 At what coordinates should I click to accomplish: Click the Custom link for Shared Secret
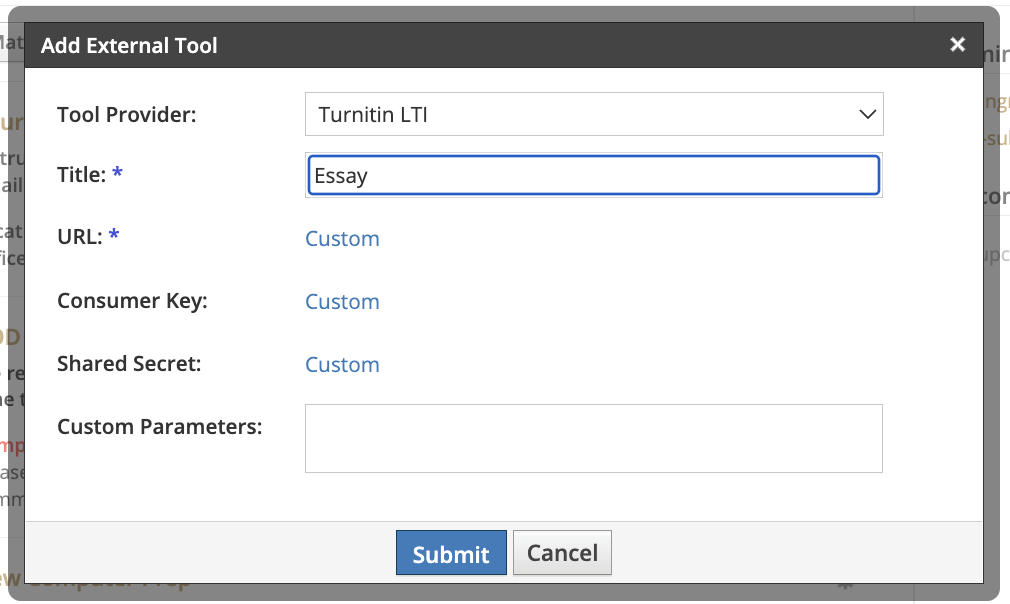(342, 364)
